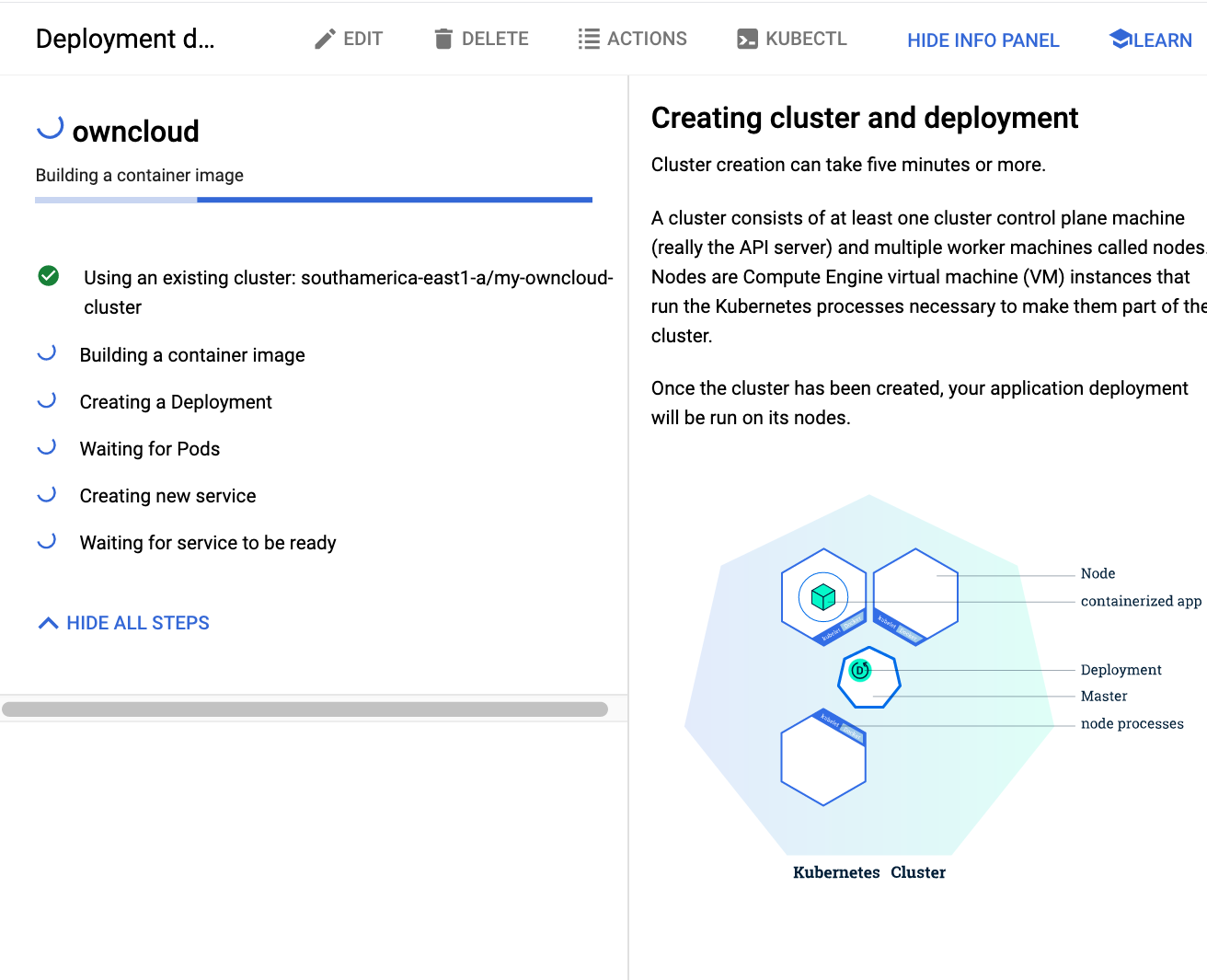Viewport: 1207px width, 980px height.
Task: Open the Actions list icon
Action: [589, 39]
